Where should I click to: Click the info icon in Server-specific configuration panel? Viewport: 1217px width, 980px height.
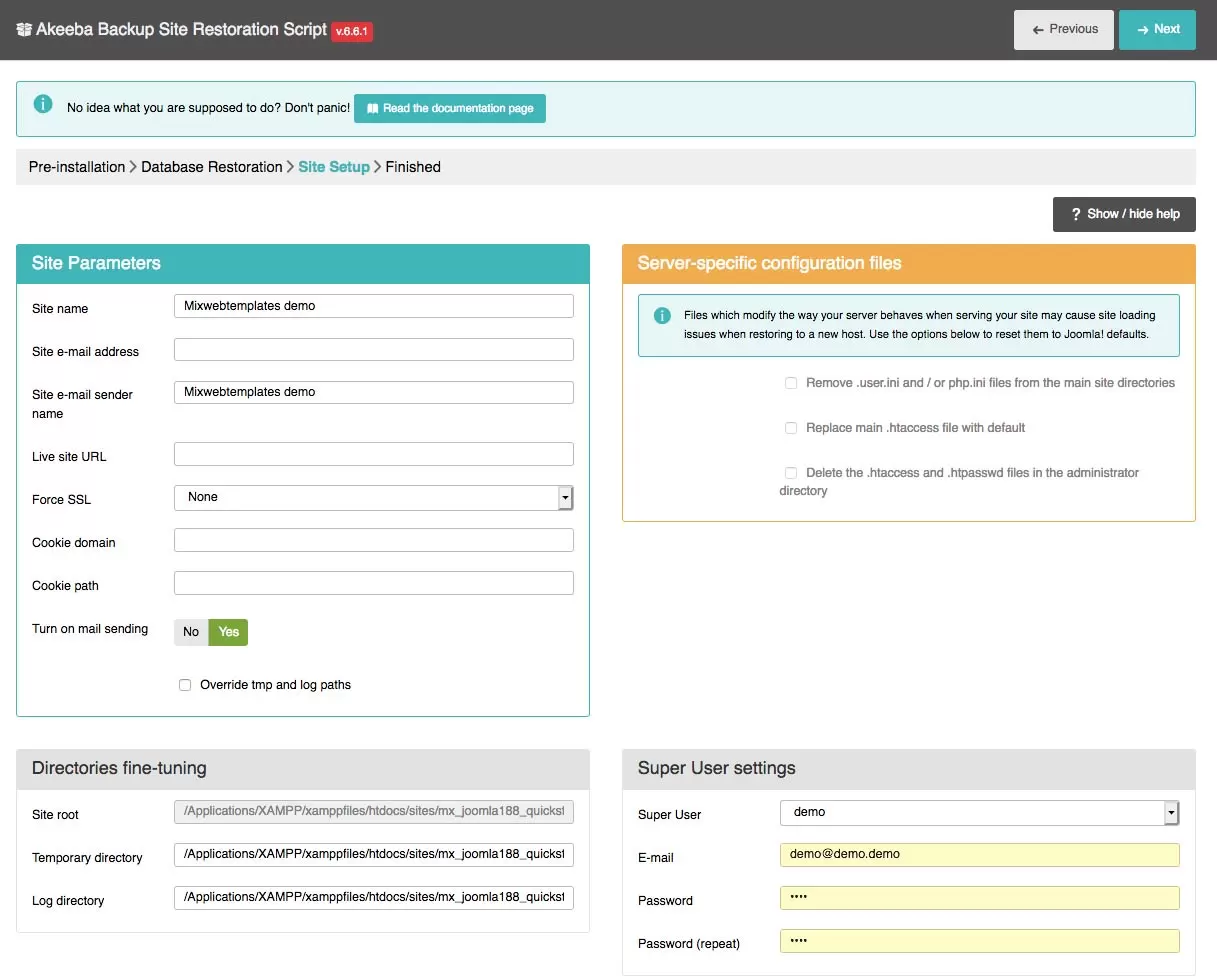(661, 315)
